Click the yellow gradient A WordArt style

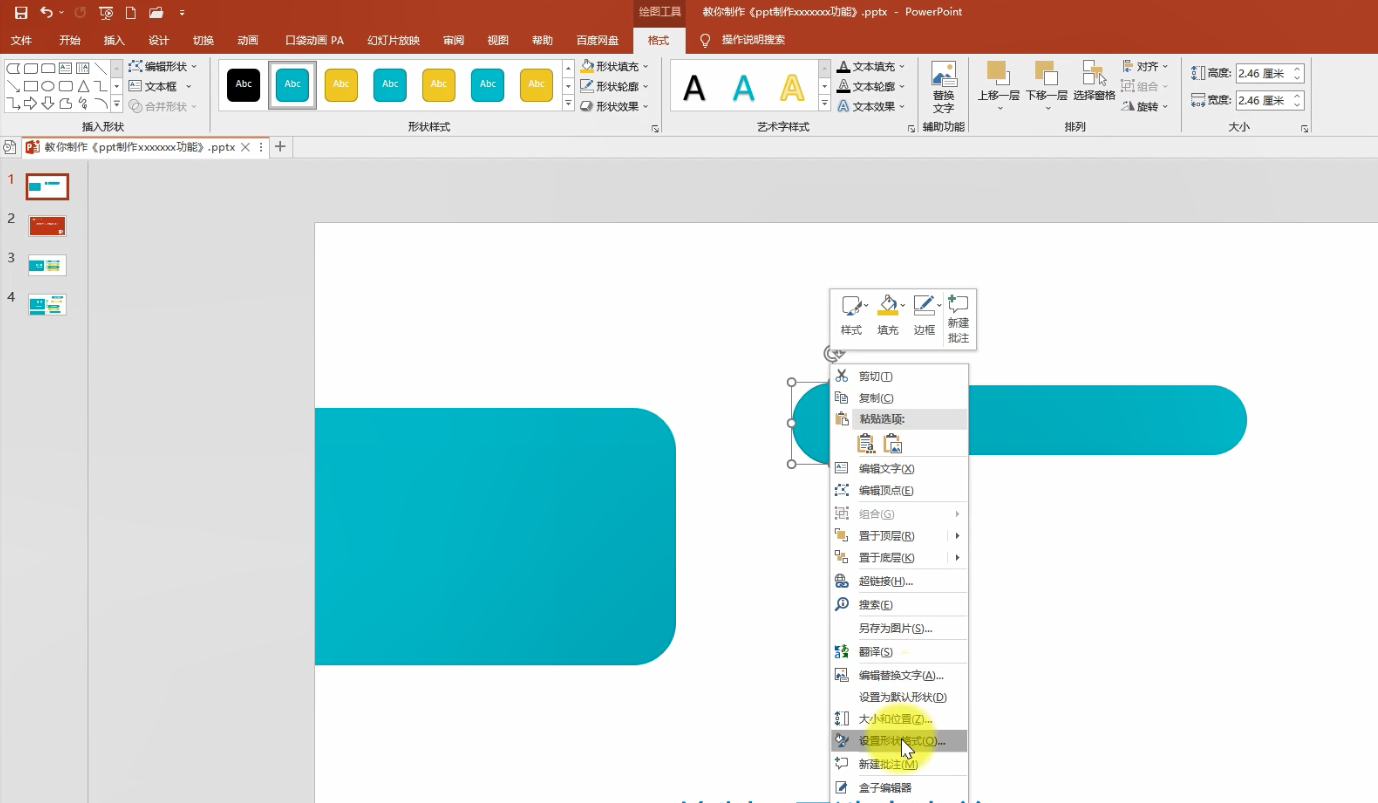(x=791, y=88)
